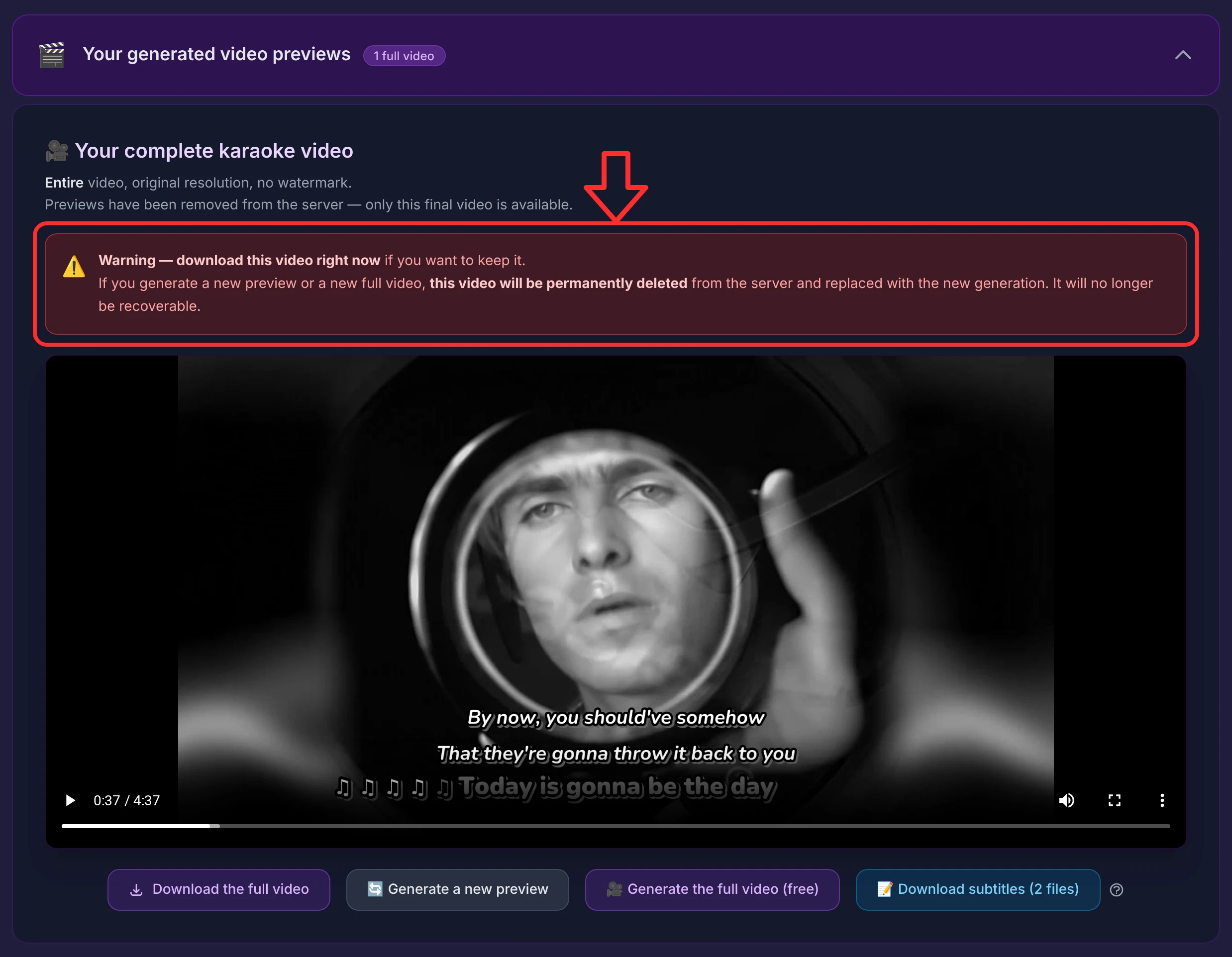This screenshot has width=1232, height=957.
Task: Generate a new preview
Action: coord(457,889)
